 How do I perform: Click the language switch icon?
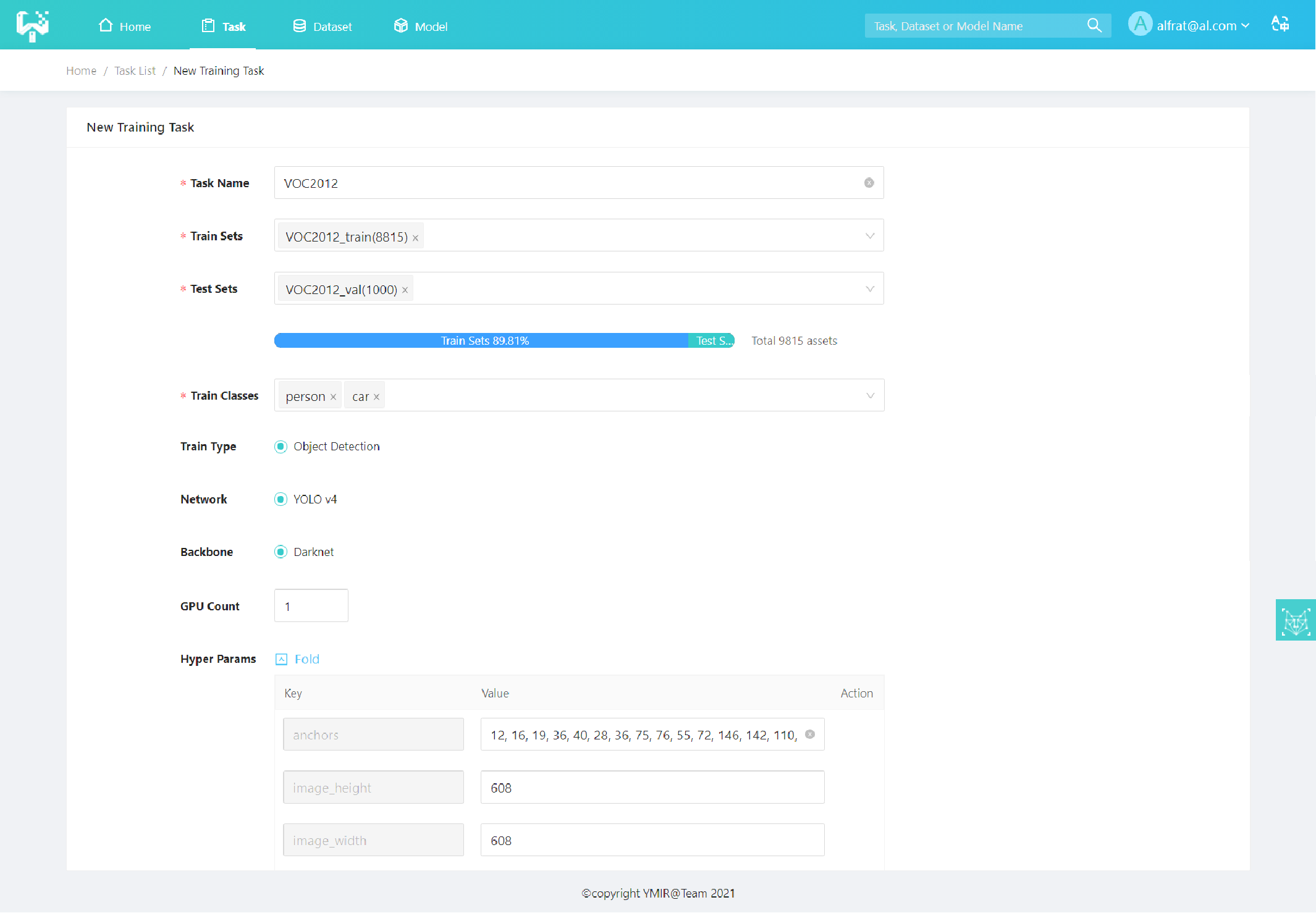pyautogui.click(x=1280, y=24)
